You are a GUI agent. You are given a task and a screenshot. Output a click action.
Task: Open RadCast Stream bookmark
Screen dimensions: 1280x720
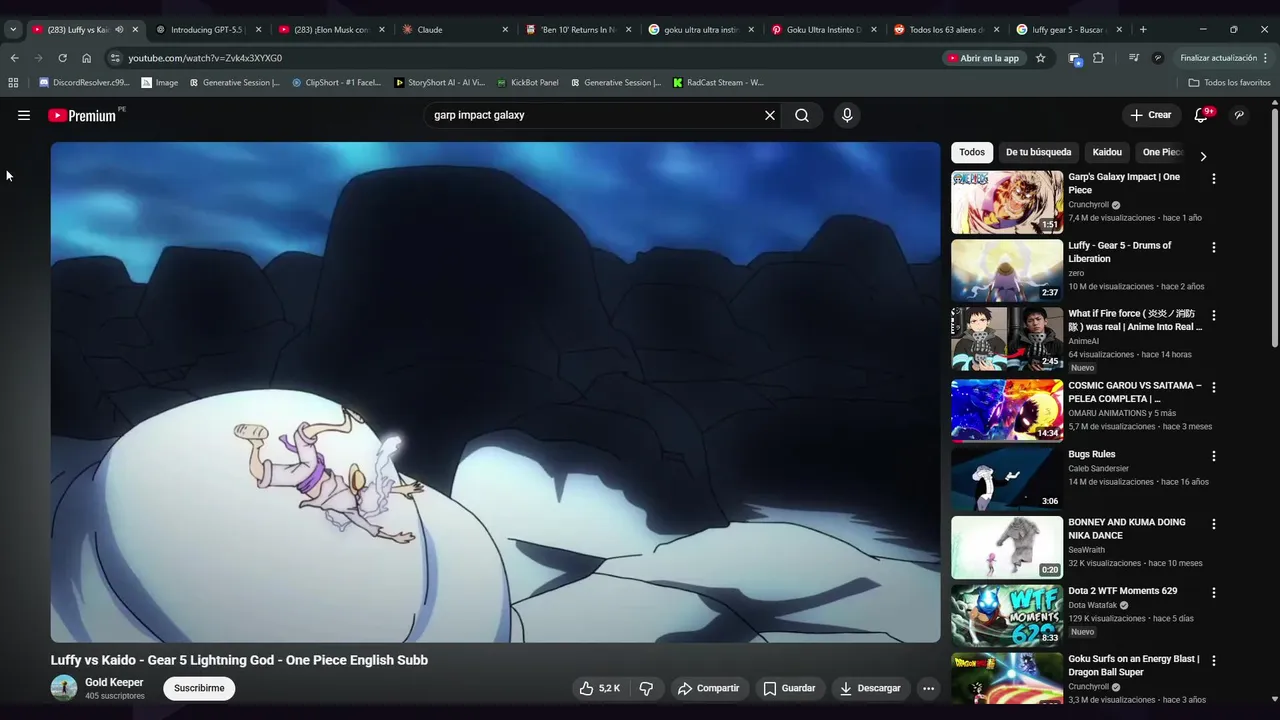718,82
